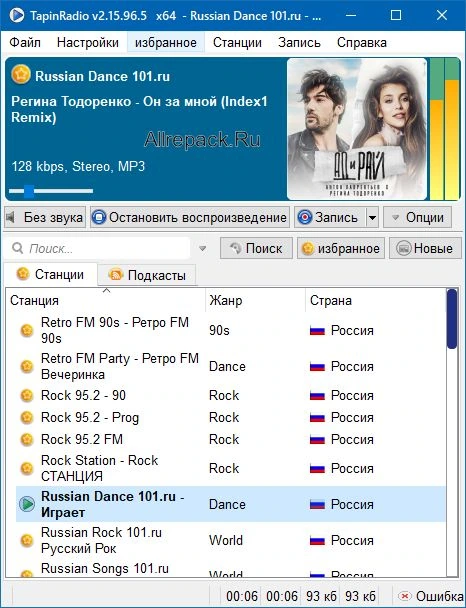Start recording with Запись button

330,217
